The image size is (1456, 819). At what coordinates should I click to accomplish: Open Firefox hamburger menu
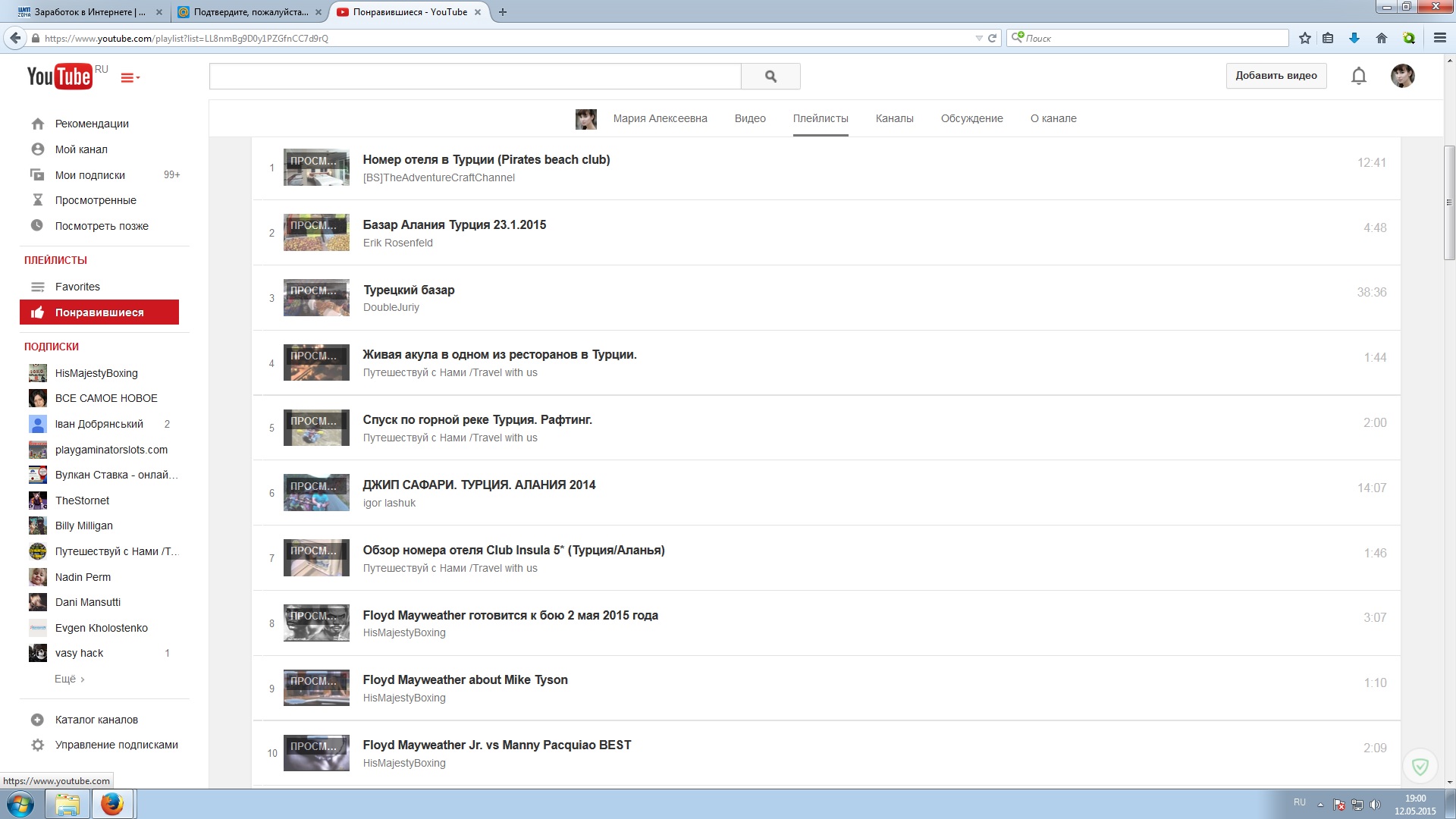pos(1439,38)
